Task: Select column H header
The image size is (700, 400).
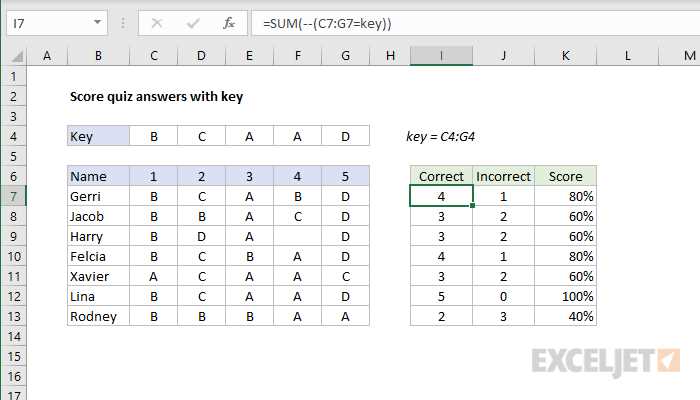Action: point(390,56)
